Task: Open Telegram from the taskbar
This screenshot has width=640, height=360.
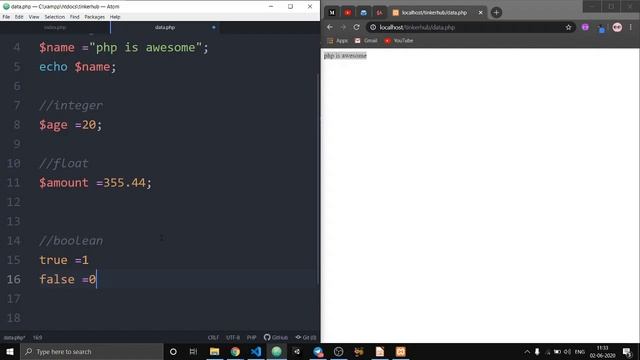Action: [318, 351]
